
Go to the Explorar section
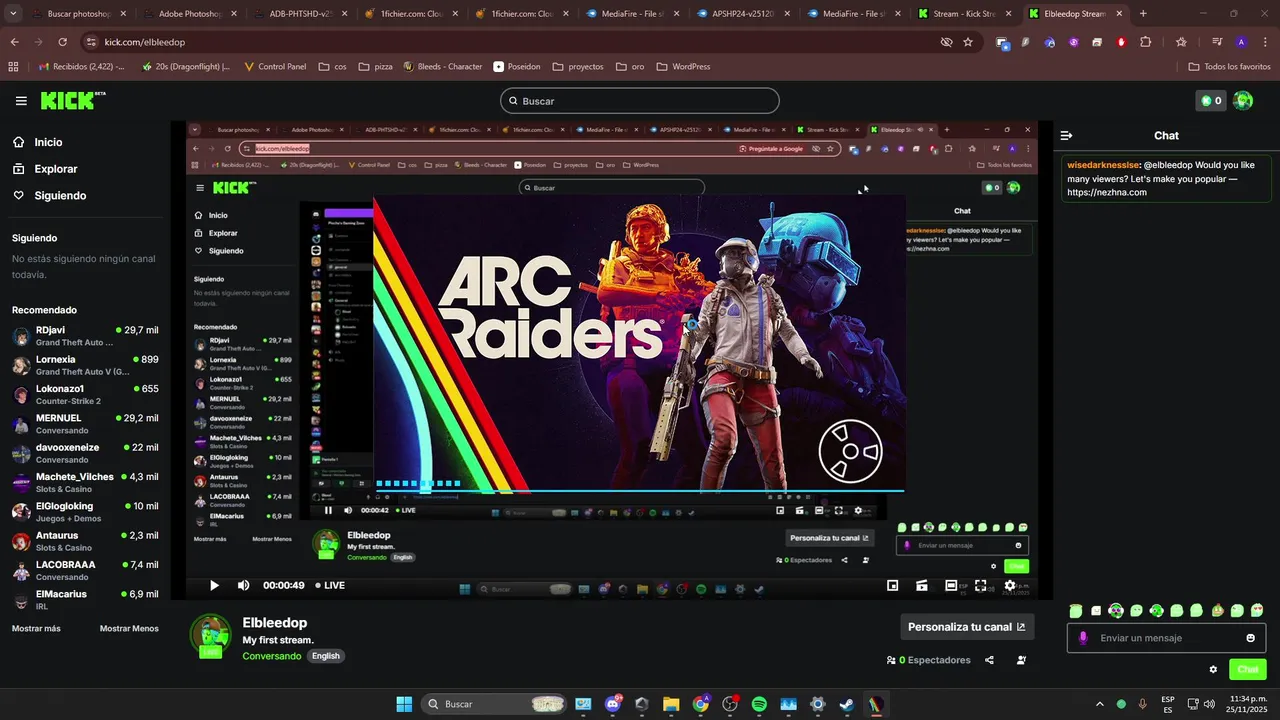click(56, 169)
